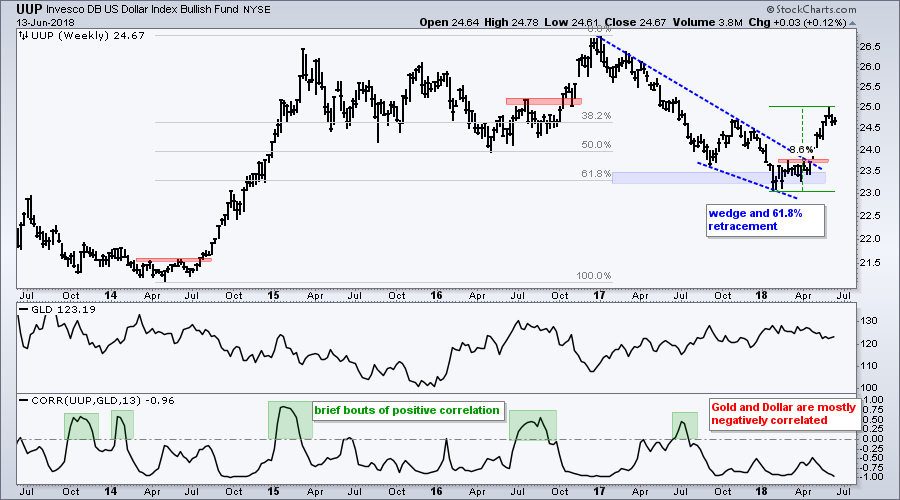
Task: Open the StockCharts.com copyright link
Action: pos(811,9)
